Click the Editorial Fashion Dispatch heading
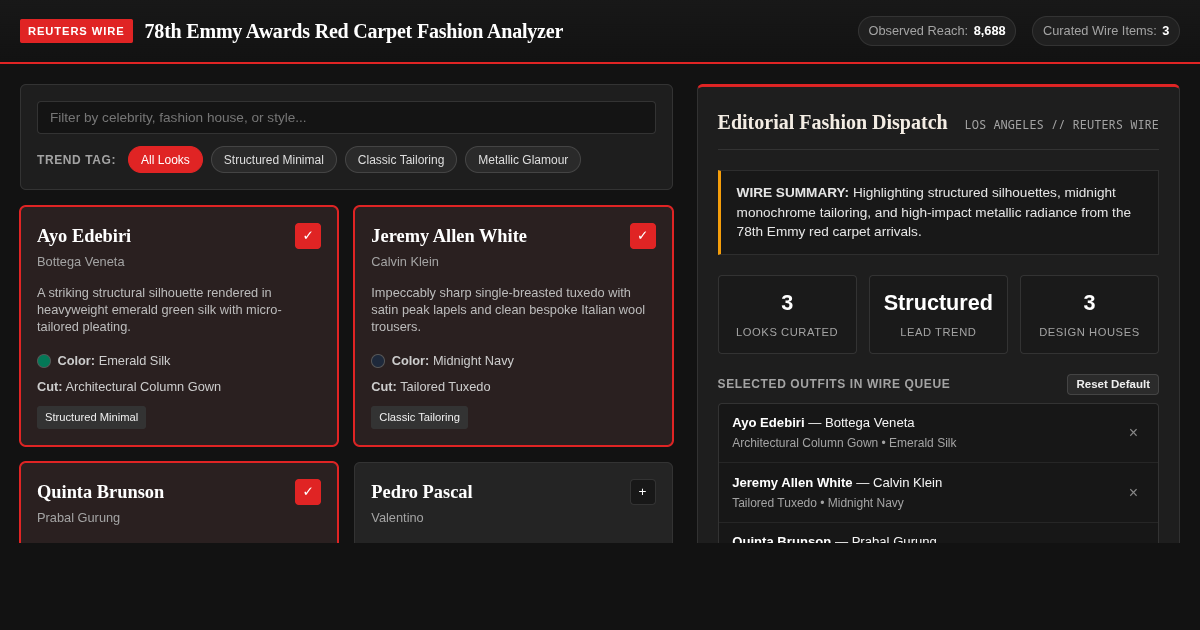Image resolution: width=1200 pixels, height=630 pixels. coord(832,122)
